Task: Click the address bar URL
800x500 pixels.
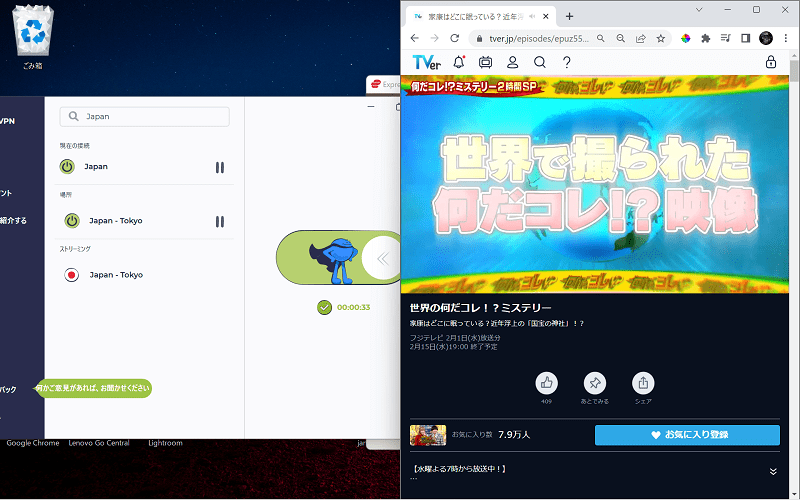Action: (x=539, y=39)
